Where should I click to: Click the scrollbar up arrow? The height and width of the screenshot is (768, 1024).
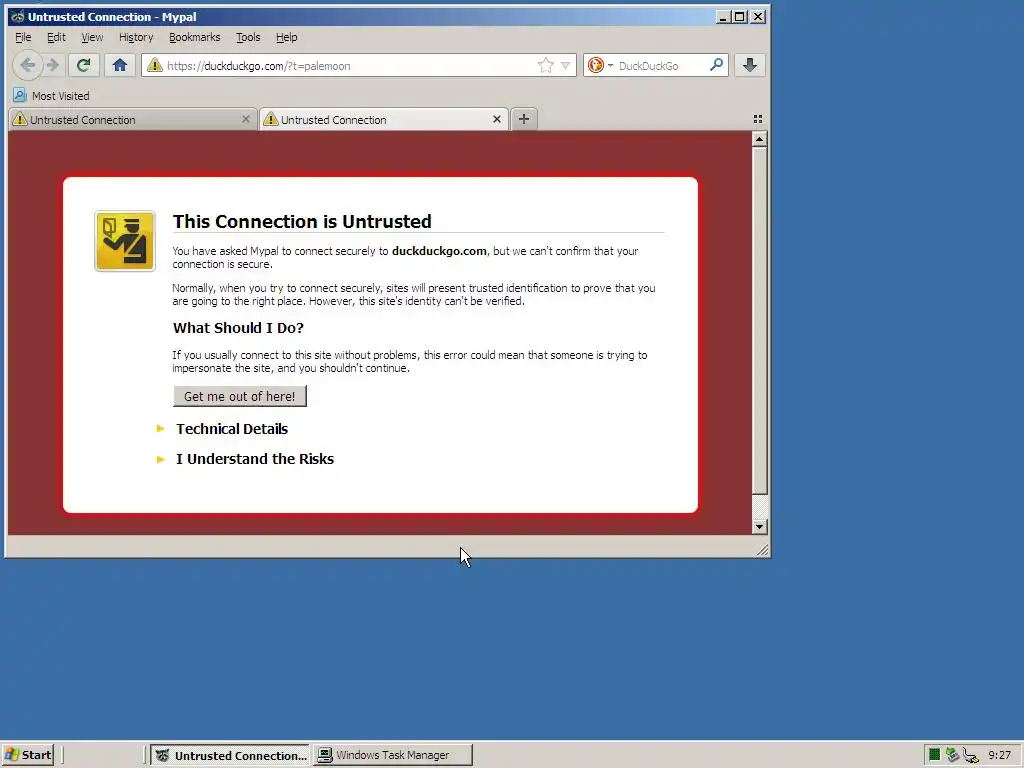coord(759,139)
